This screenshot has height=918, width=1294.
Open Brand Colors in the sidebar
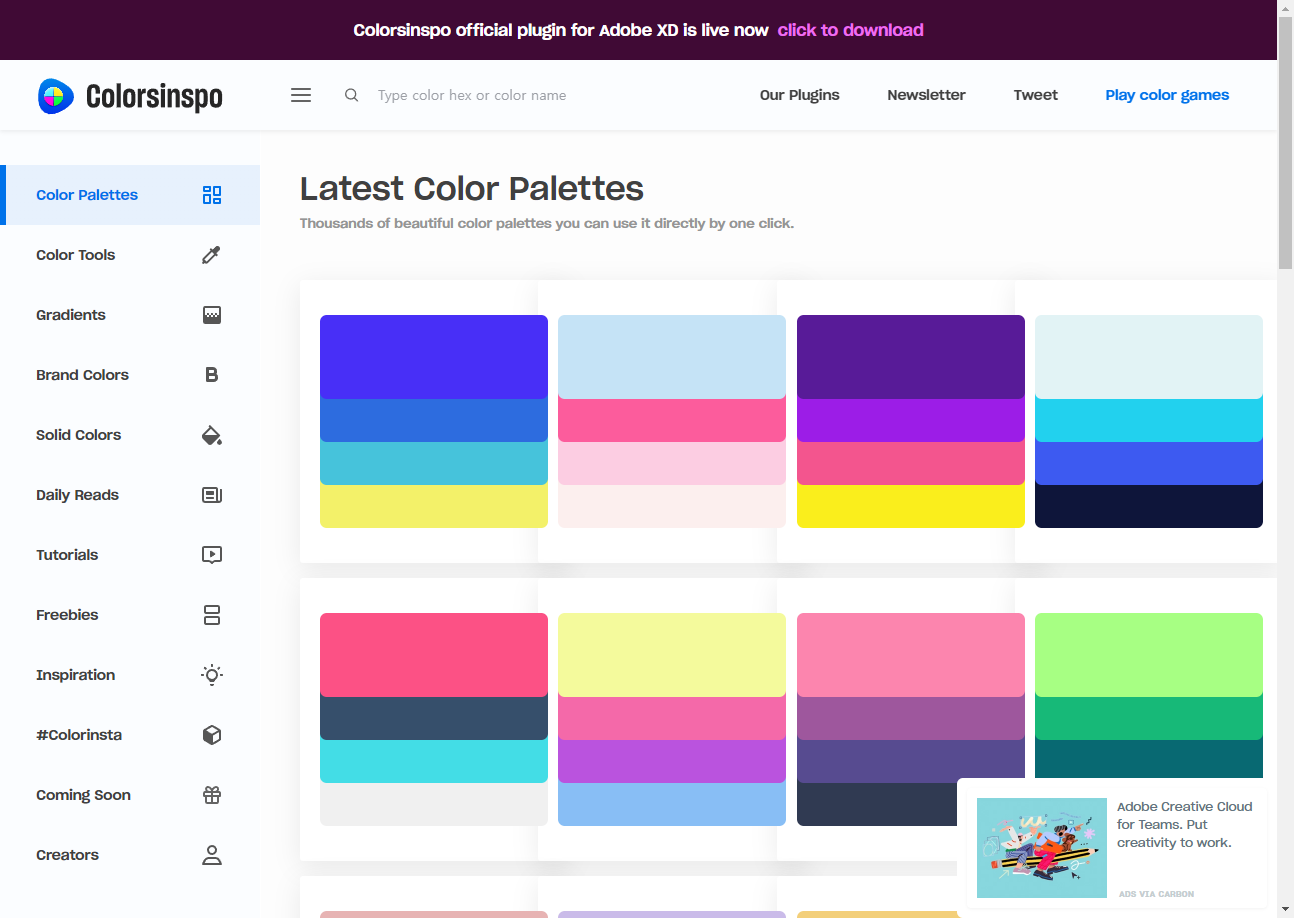coord(83,375)
